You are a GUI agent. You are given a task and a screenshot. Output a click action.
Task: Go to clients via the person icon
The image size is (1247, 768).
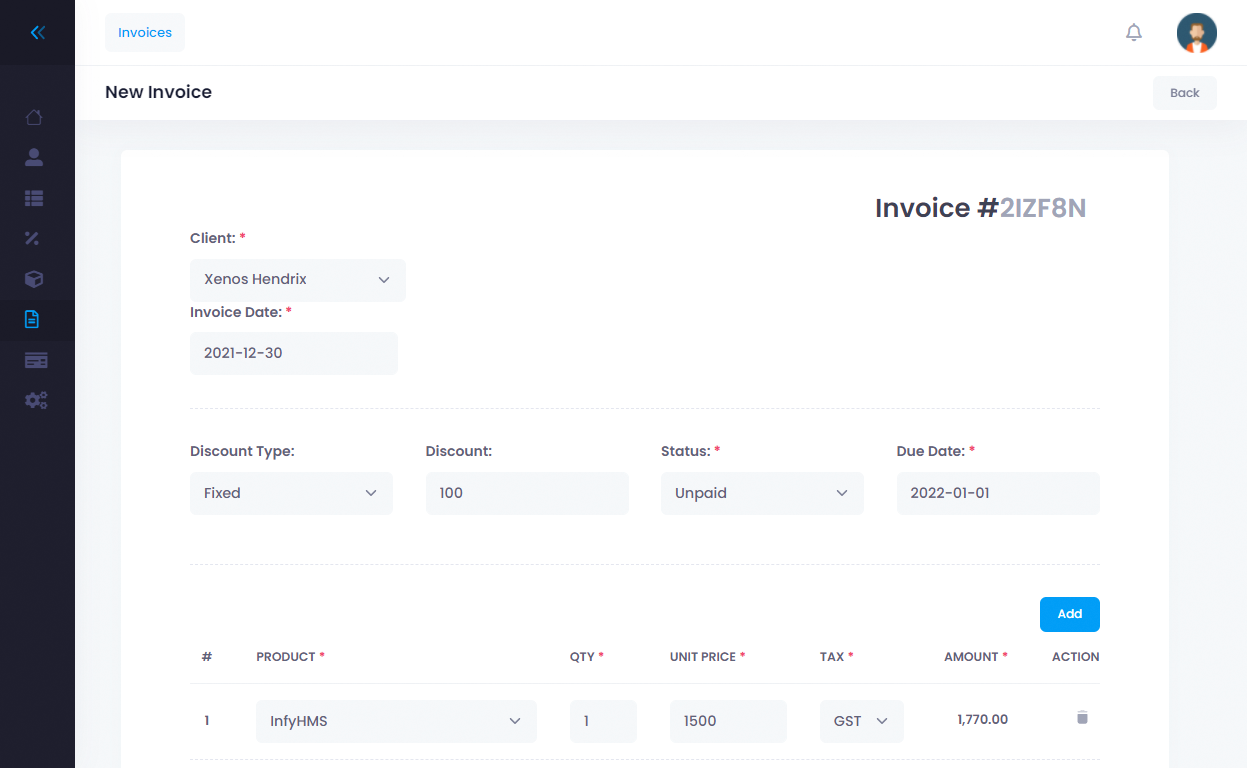point(34,157)
